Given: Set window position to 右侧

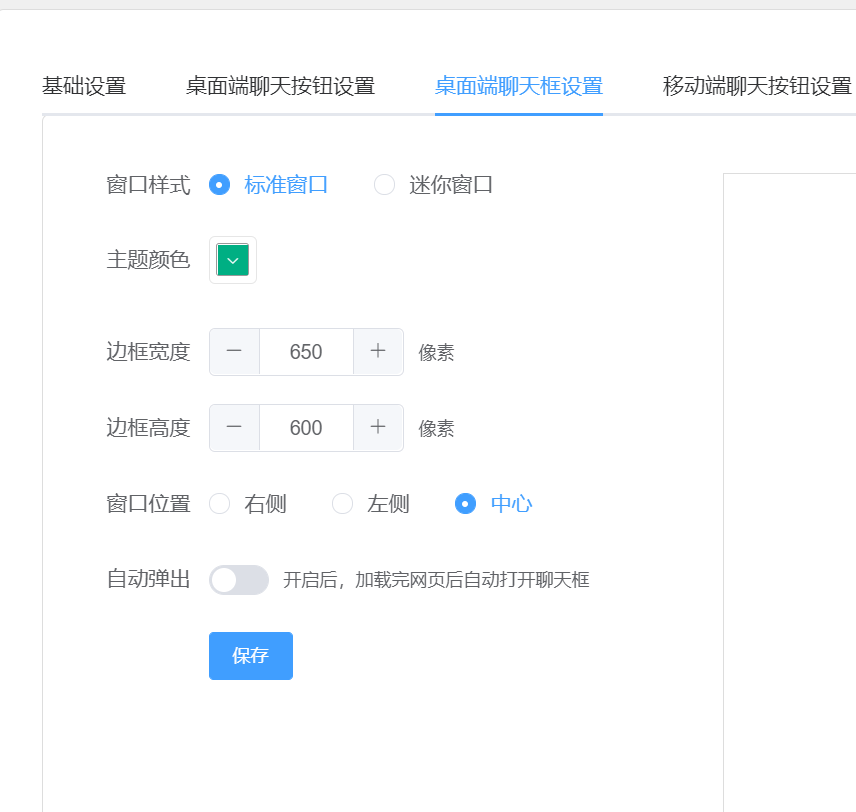Looking at the screenshot, I should [x=248, y=503].
